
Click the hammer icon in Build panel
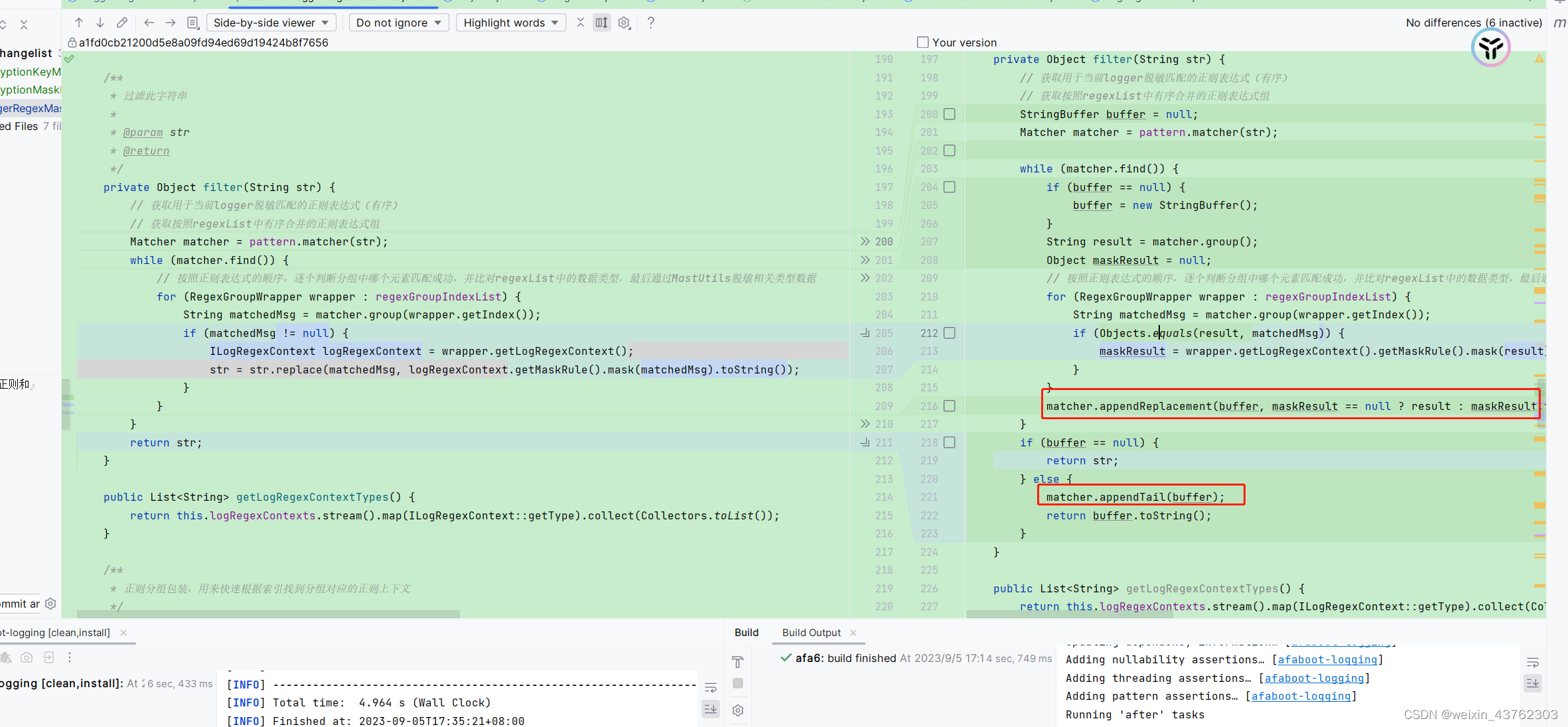[738, 661]
